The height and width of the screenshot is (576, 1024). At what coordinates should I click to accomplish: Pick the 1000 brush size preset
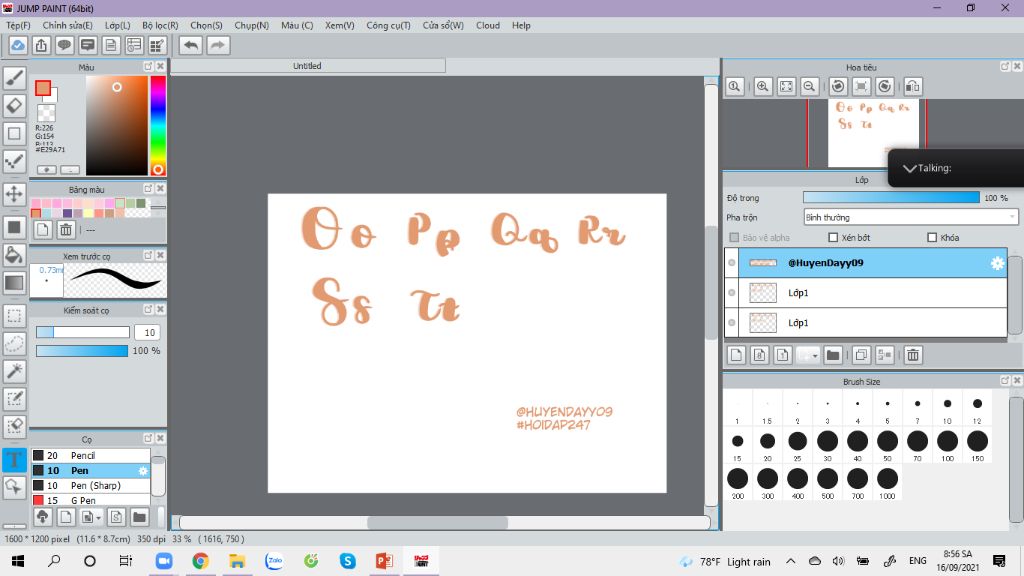[x=887, y=483]
